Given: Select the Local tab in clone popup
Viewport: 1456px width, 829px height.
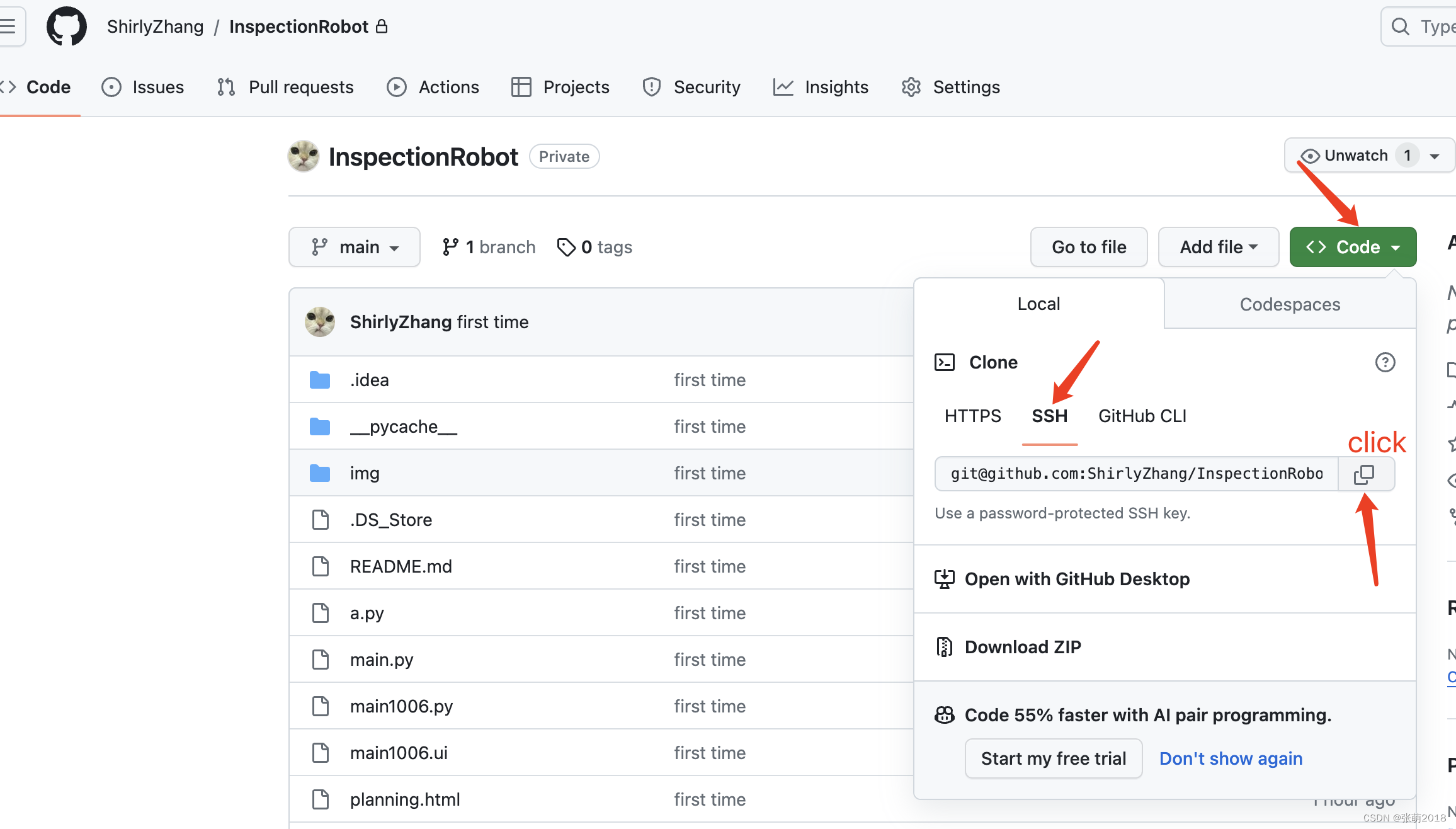Looking at the screenshot, I should pyautogui.click(x=1039, y=304).
